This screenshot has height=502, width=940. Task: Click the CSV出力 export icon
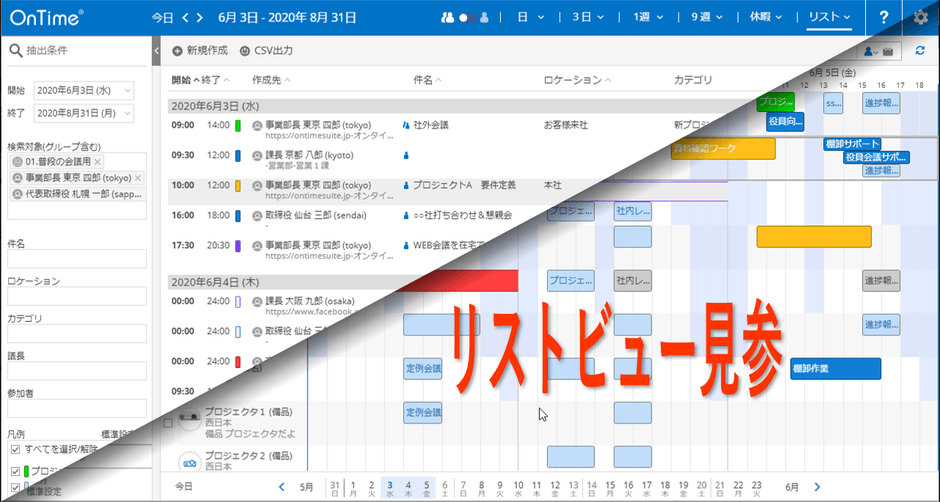click(x=245, y=50)
